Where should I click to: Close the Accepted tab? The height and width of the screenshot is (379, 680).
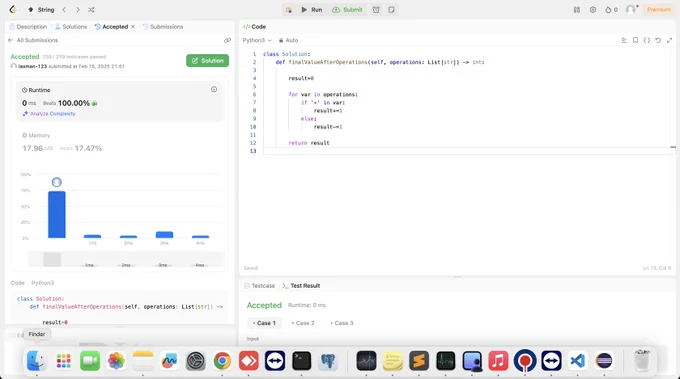[133, 26]
